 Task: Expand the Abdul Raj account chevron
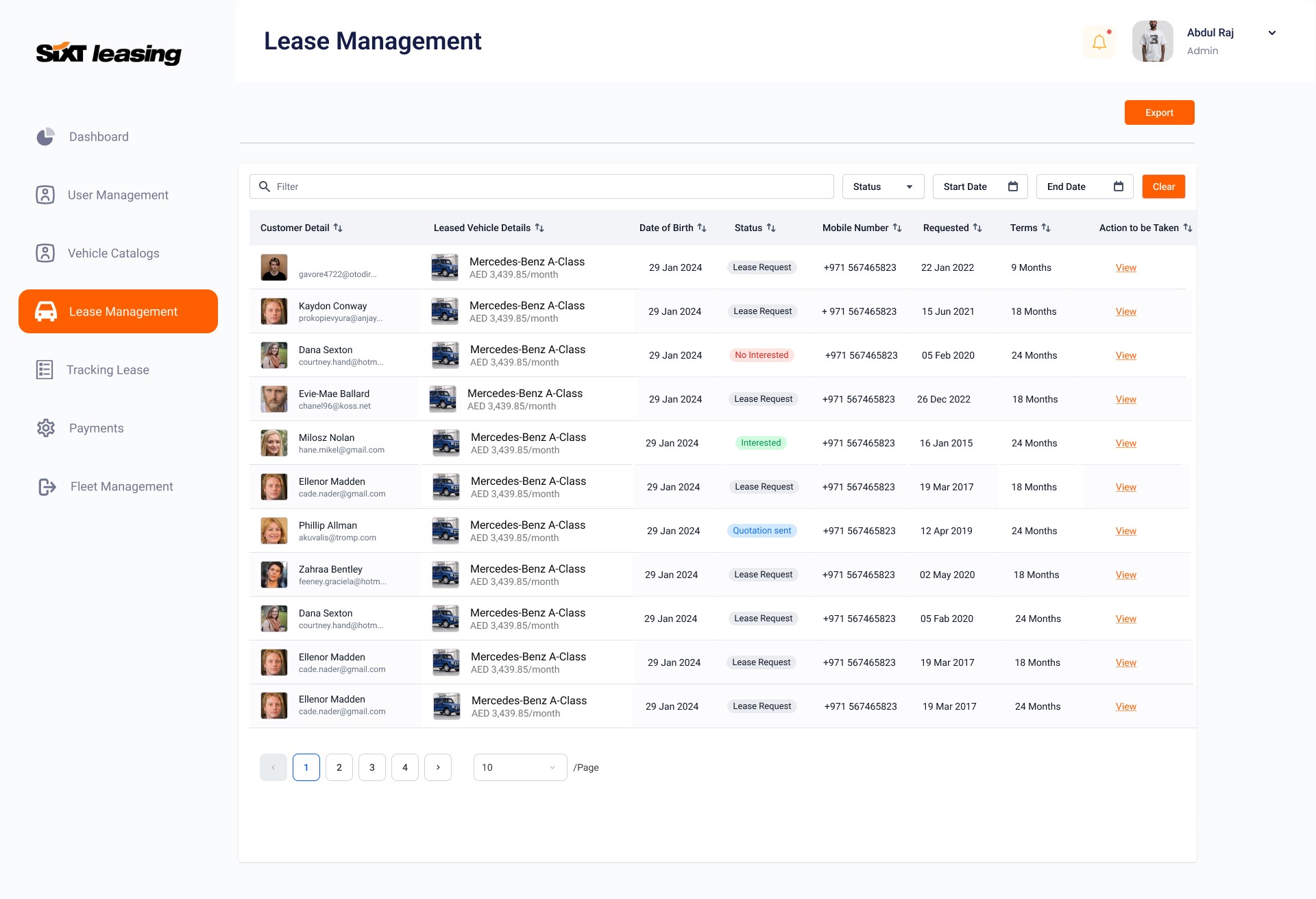click(x=1272, y=33)
